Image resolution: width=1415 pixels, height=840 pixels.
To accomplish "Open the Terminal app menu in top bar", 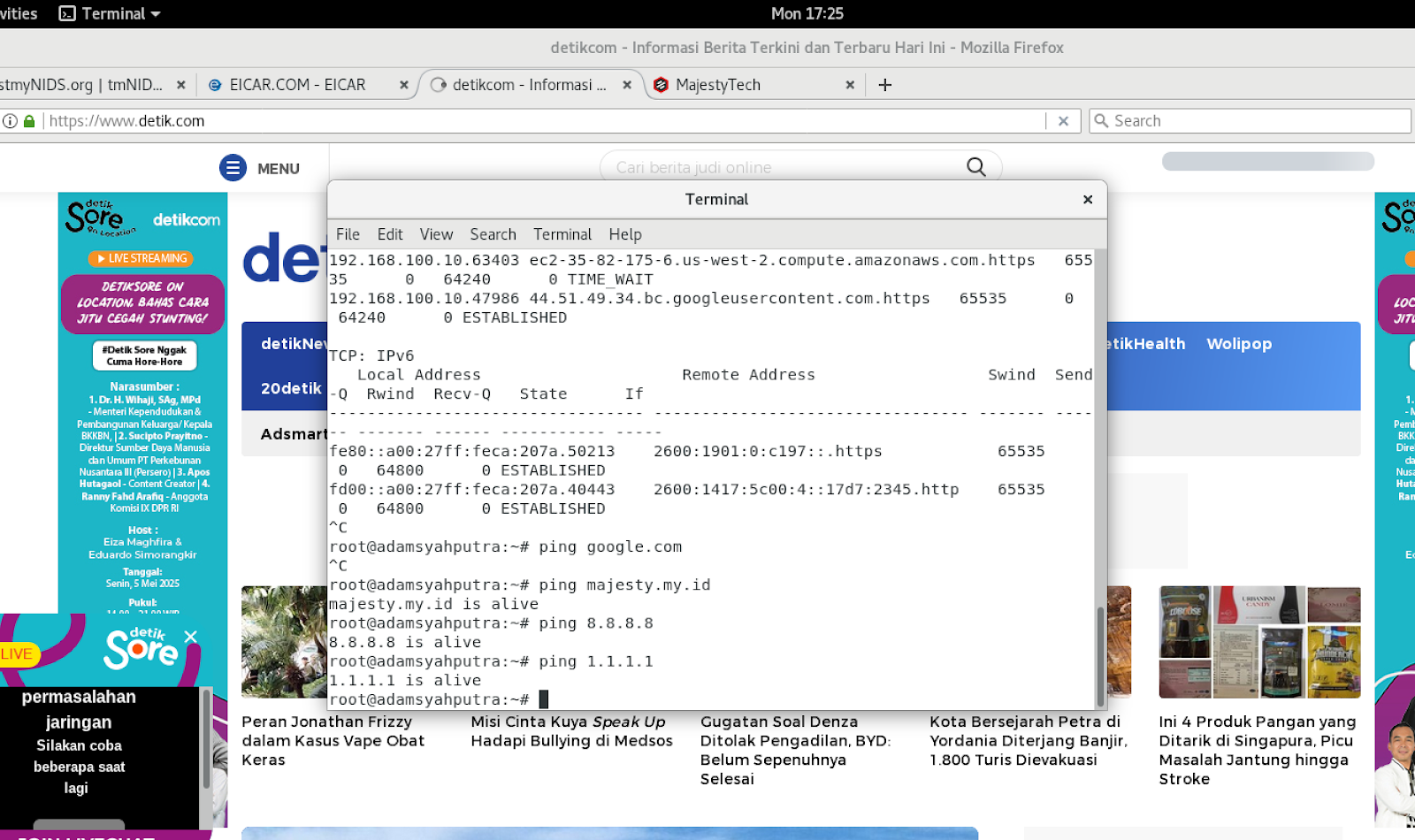I will click(x=110, y=13).
